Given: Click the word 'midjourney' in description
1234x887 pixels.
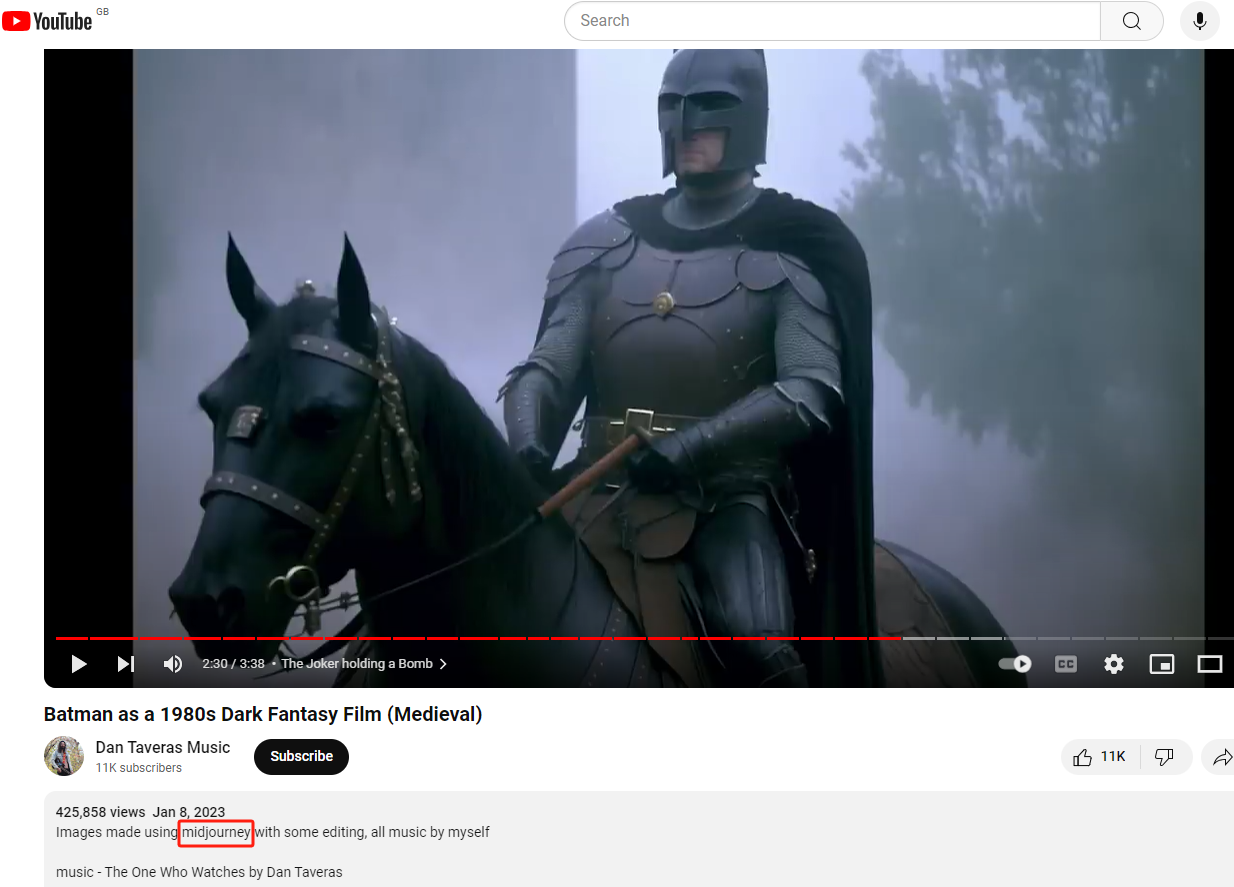Looking at the screenshot, I should click(216, 832).
